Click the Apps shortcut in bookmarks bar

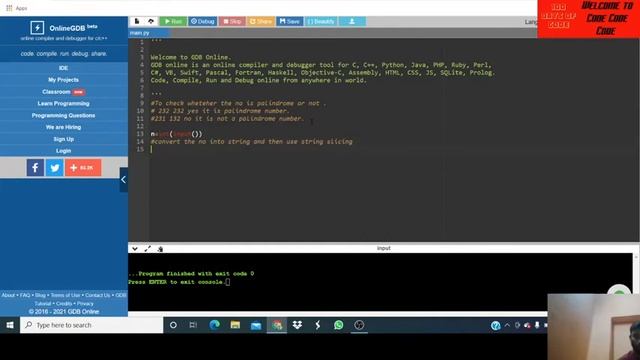tap(16, 8)
